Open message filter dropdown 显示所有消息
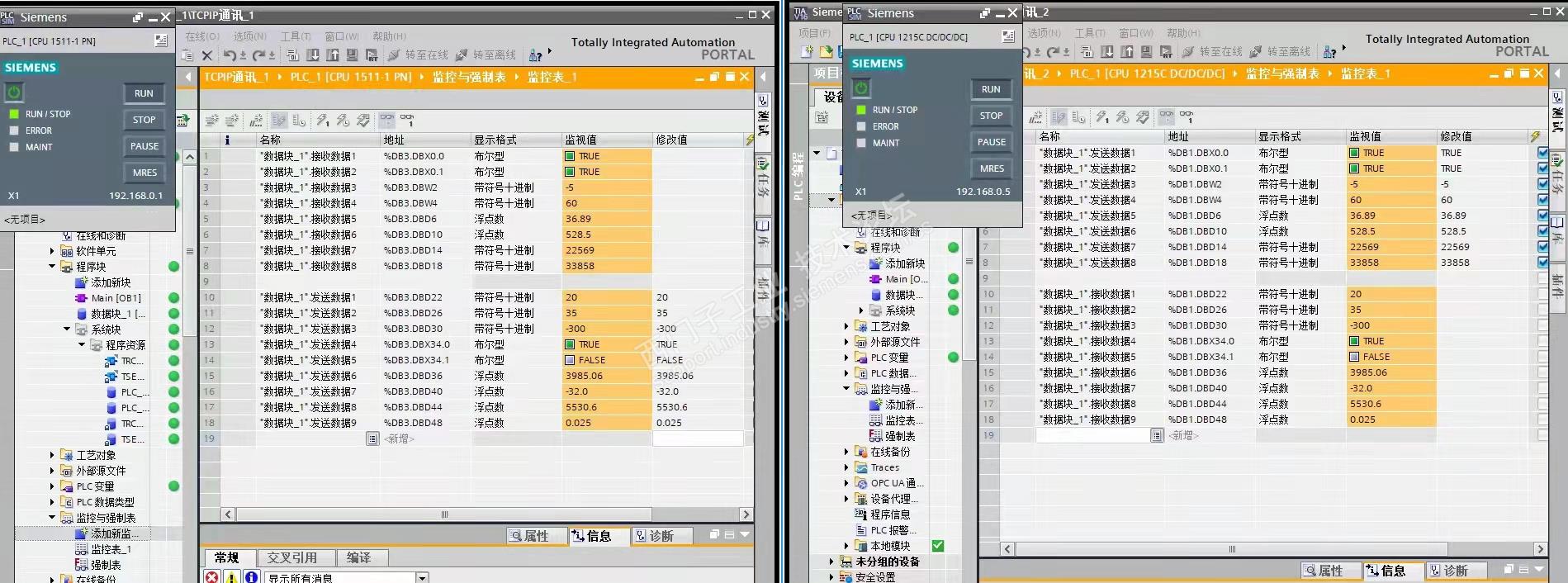The image size is (1568, 583). pos(422,578)
